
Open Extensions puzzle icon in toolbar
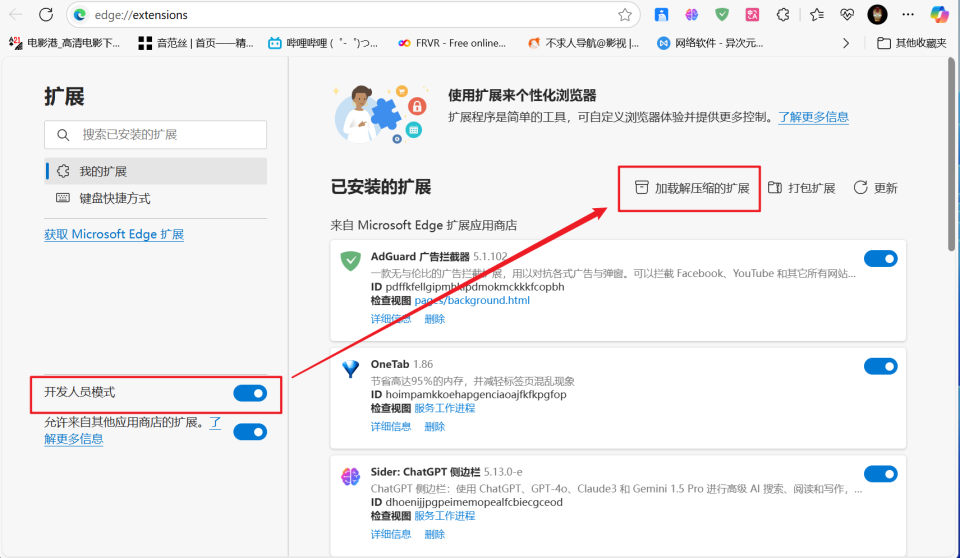tap(783, 14)
